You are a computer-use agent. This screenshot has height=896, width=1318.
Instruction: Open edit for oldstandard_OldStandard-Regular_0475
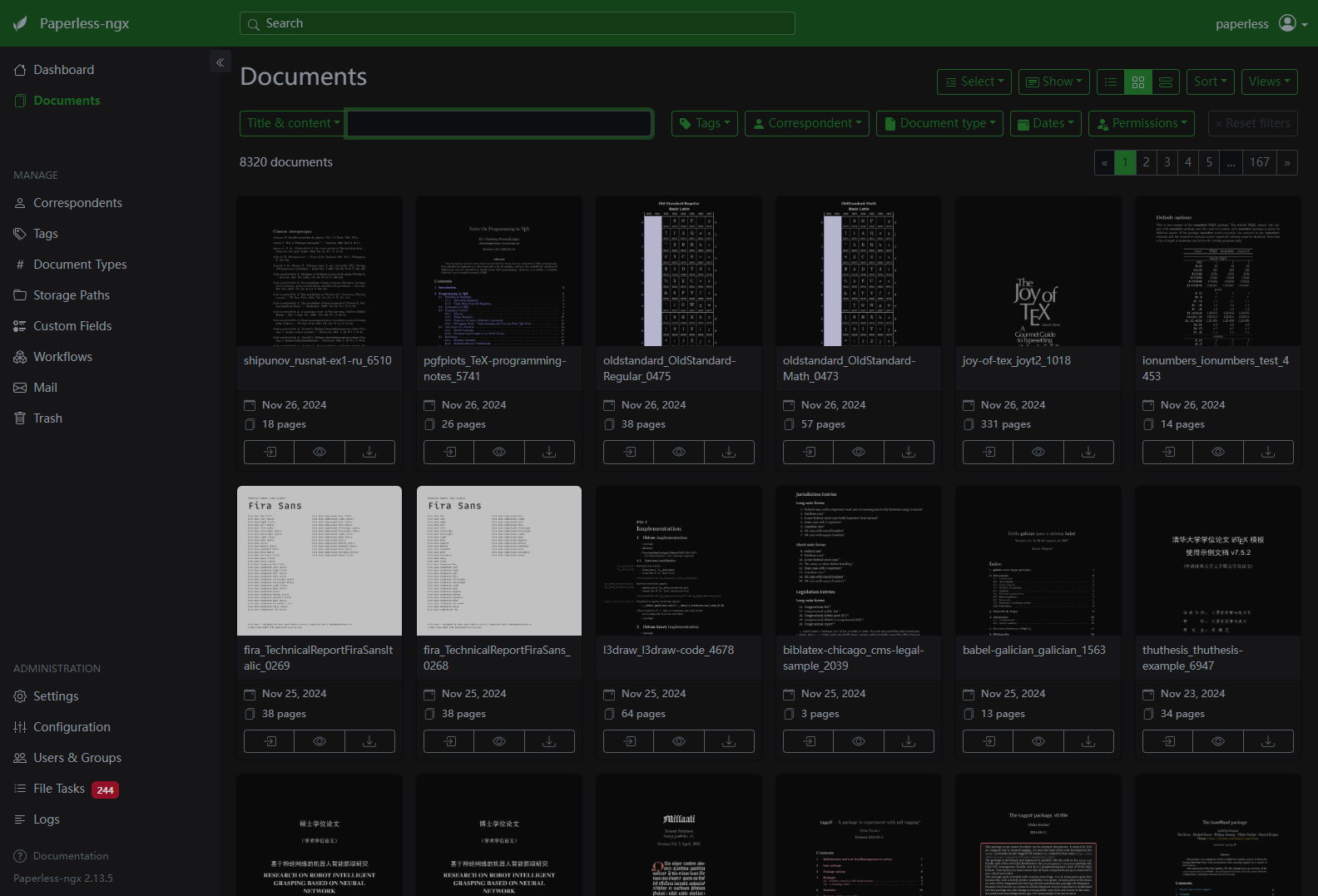point(629,452)
